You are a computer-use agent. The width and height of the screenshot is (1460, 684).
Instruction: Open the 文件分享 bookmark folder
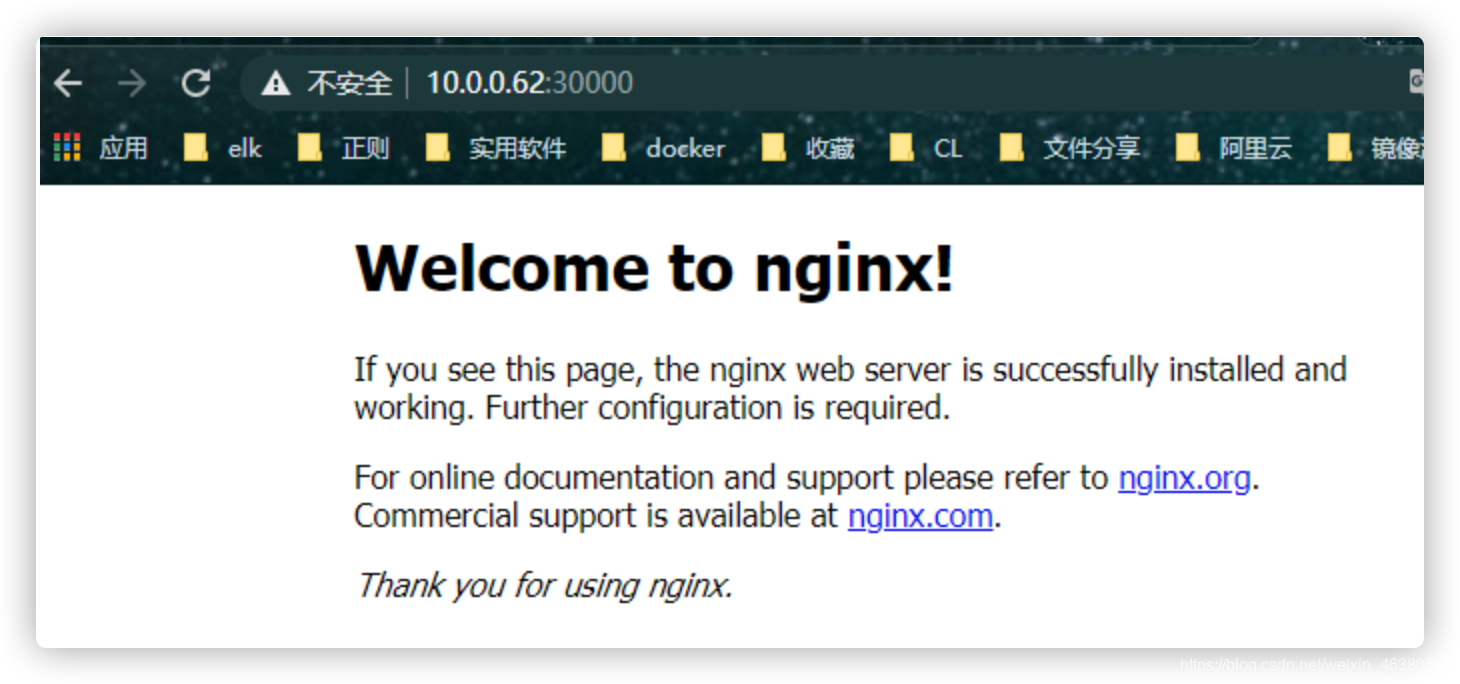[1069, 148]
